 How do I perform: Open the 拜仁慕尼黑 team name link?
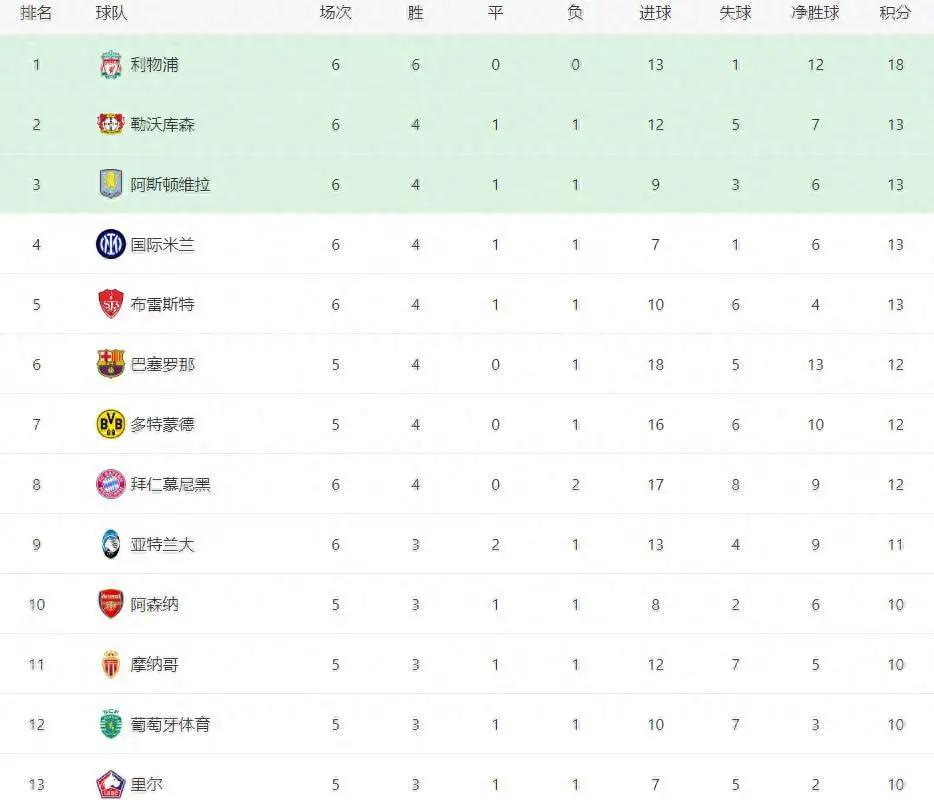coord(170,484)
